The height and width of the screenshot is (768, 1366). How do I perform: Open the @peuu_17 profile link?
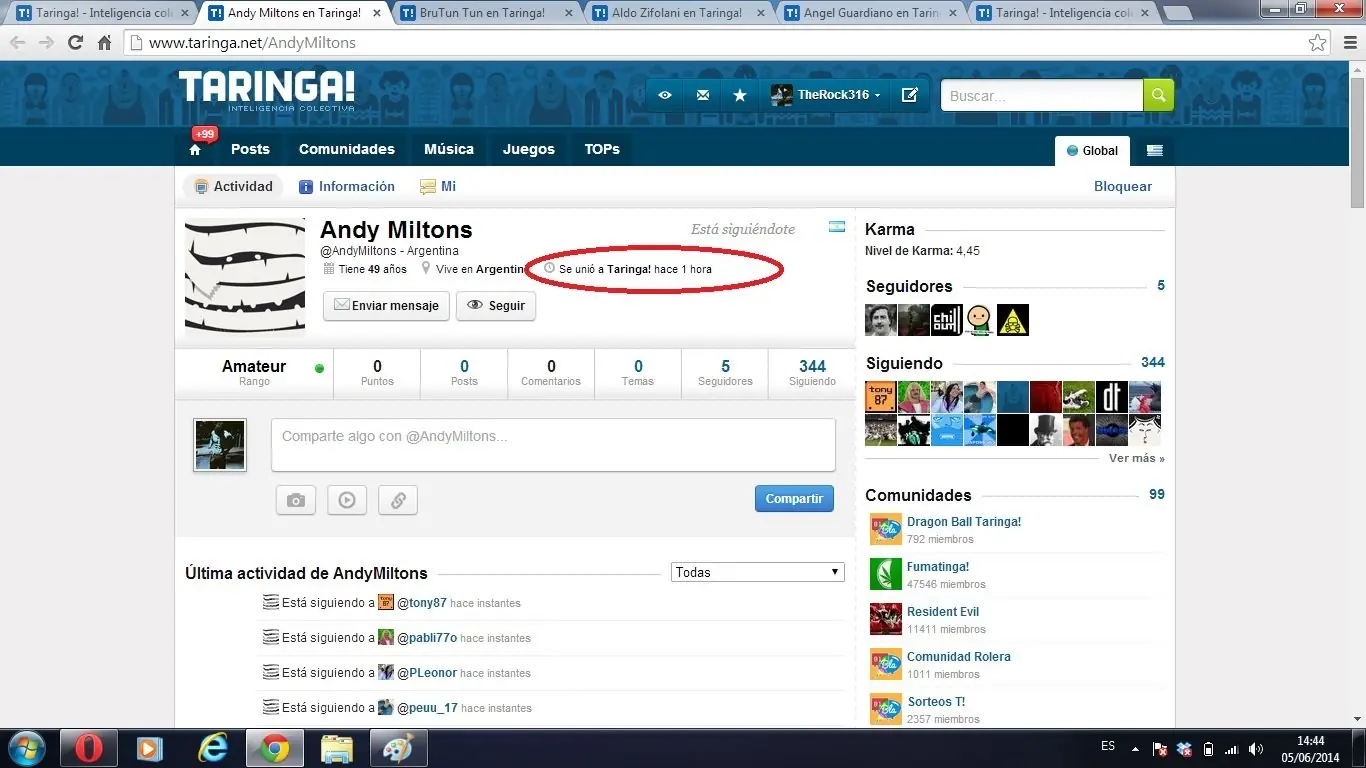[427, 708]
